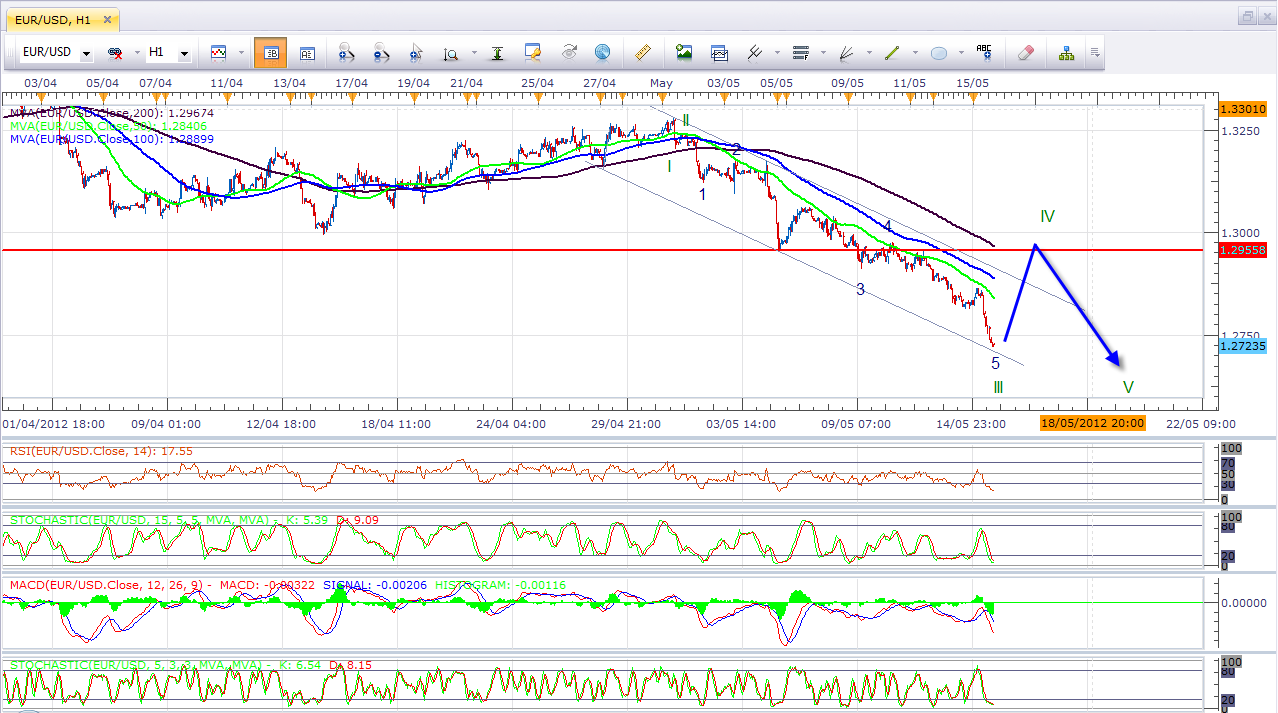Toggle the eye visibility icon
The image size is (1278, 713).
coord(569,52)
